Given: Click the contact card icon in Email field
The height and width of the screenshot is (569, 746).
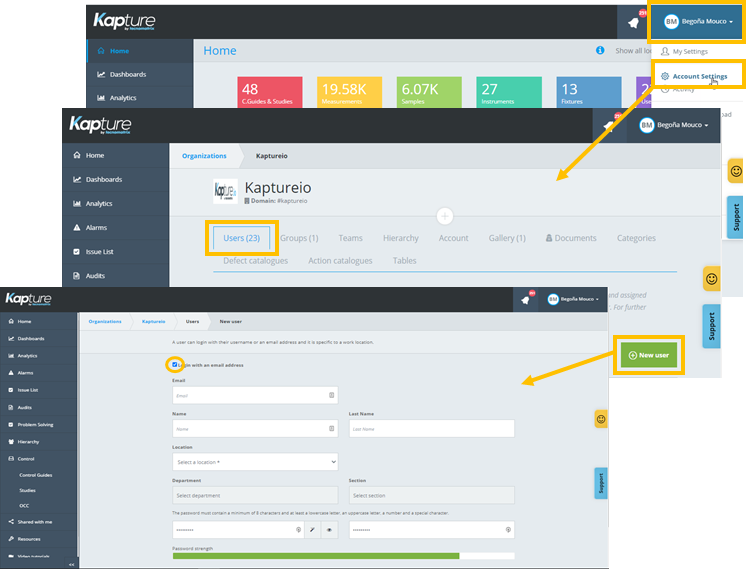Looking at the screenshot, I should [332, 395].
